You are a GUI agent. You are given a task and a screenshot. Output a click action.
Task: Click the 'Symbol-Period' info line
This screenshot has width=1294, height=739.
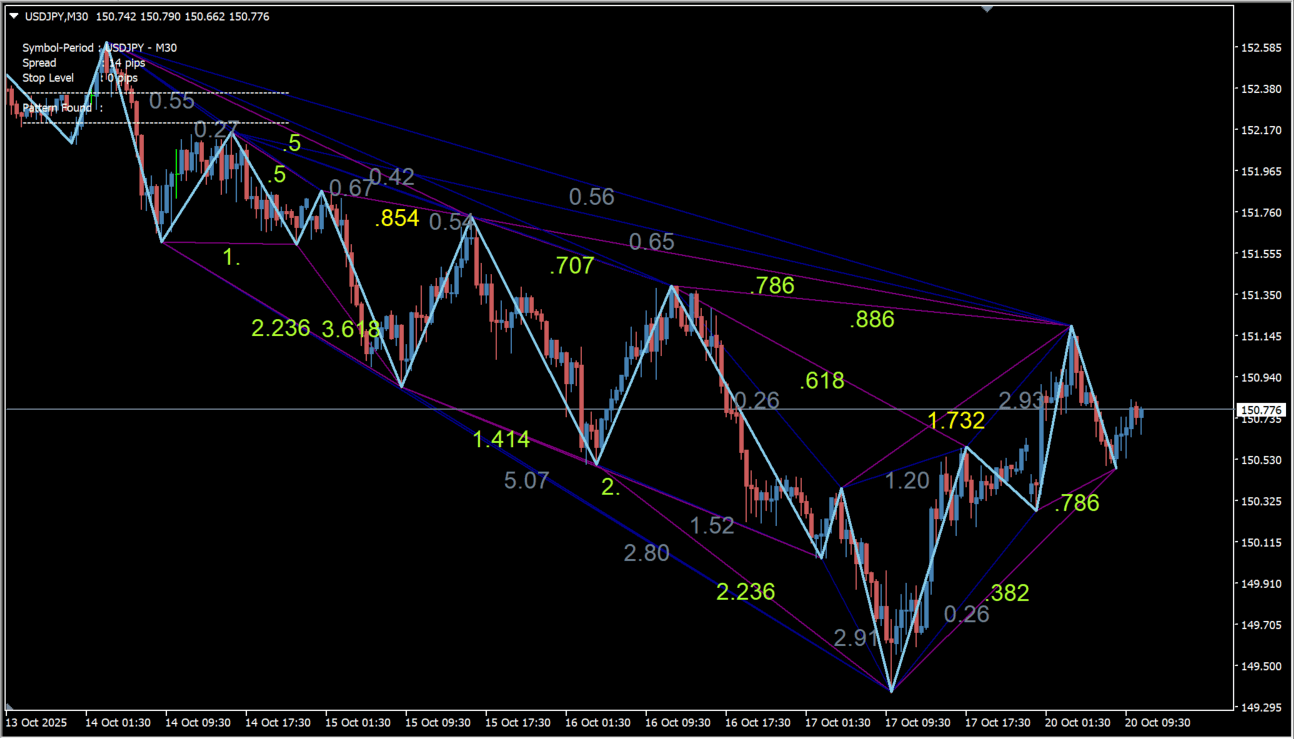pyautogui.click(x=58, y=48)
